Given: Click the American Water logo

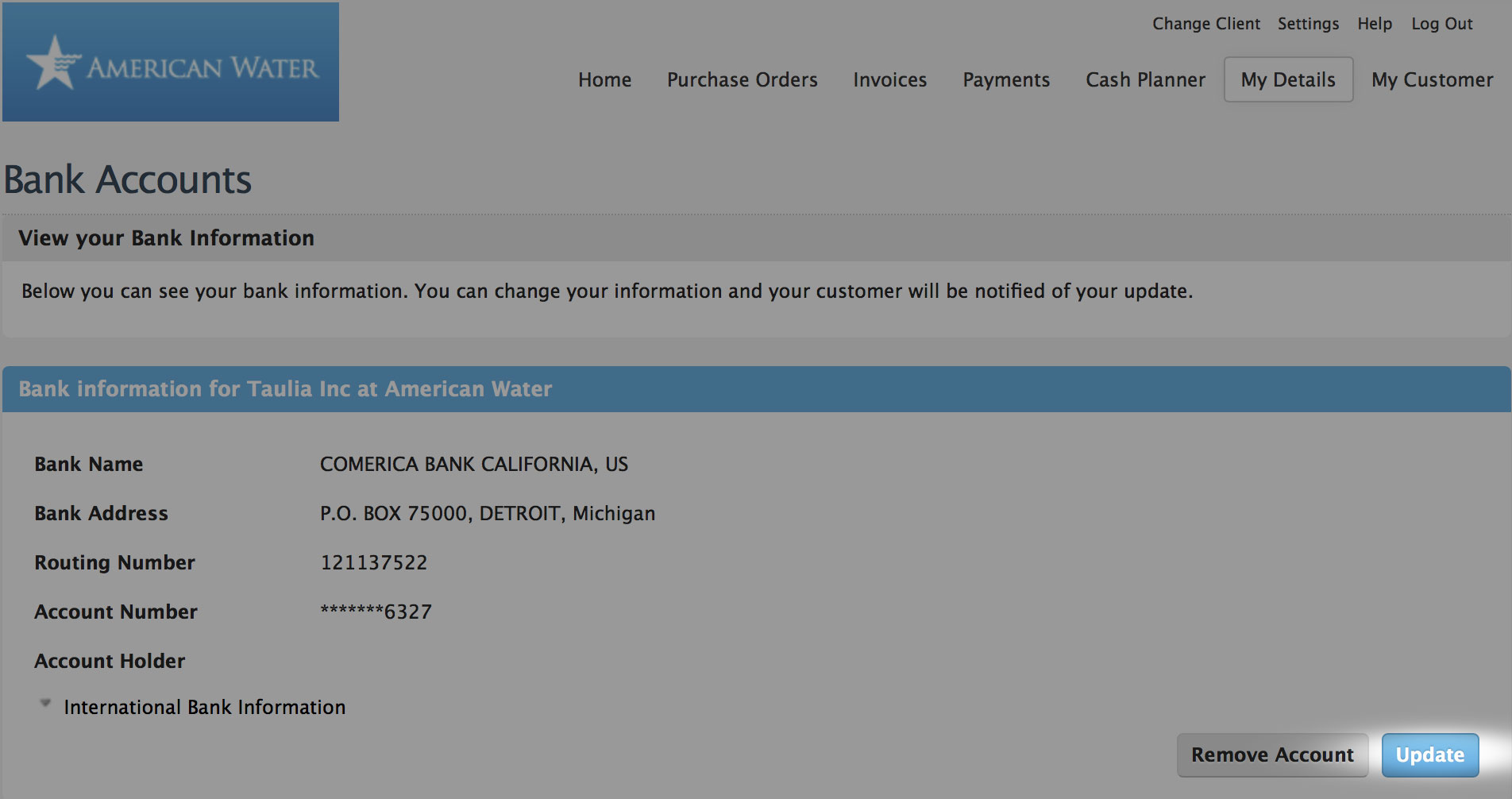Looking at the screenshot, I should coord(170,62).
